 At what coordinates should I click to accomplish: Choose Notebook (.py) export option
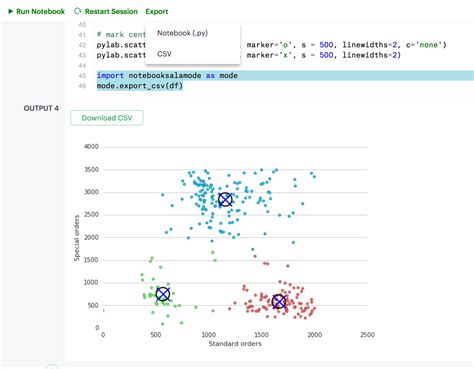coord(182,33)
